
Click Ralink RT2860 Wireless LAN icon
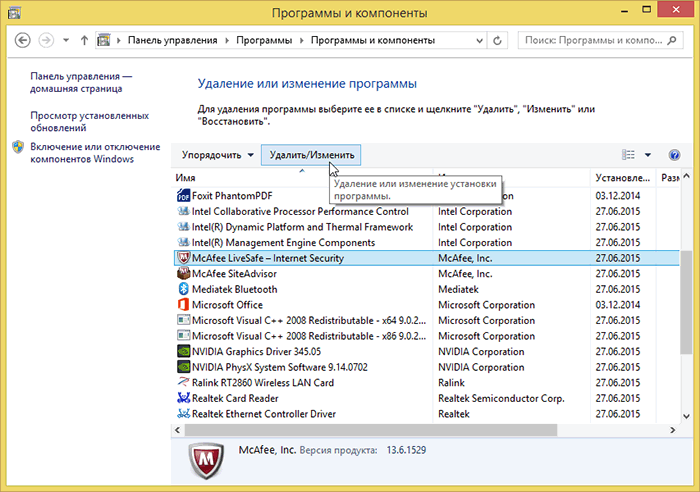click(x=183, y=382)
